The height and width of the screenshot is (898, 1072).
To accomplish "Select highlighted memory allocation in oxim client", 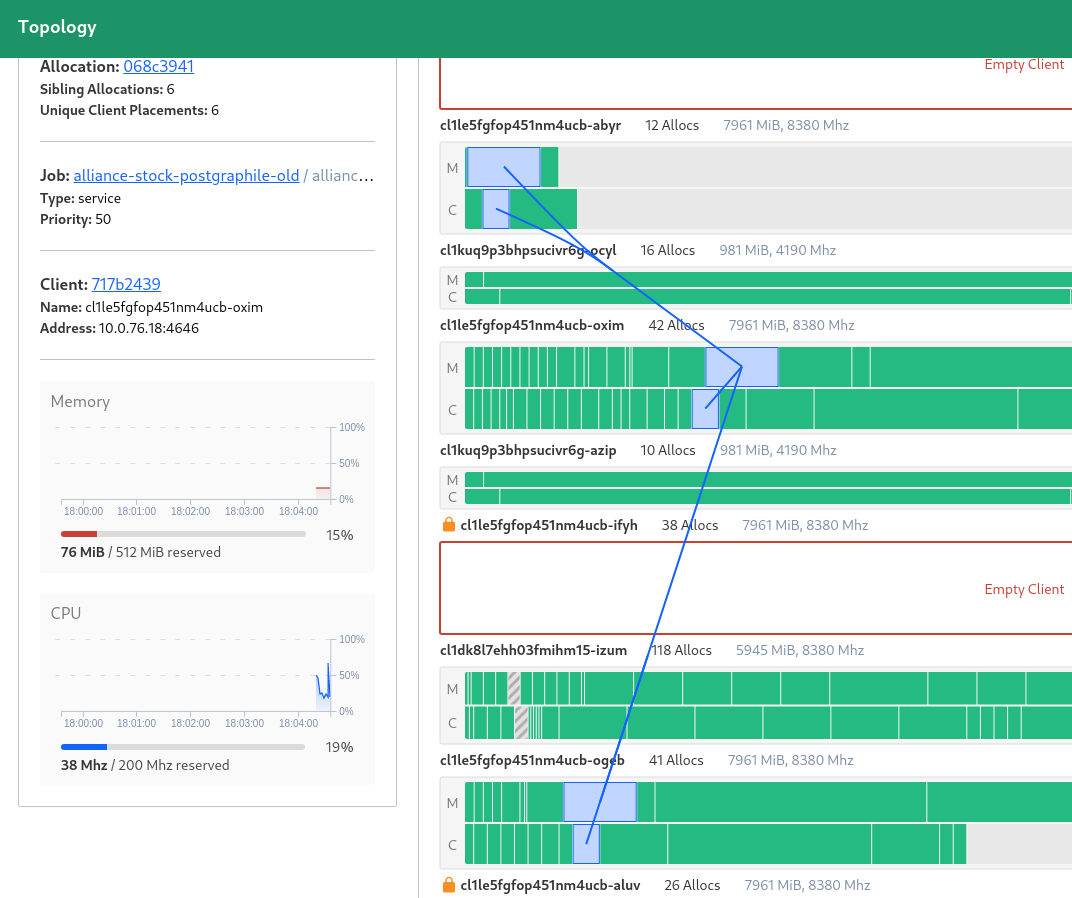I will (742, 367).
